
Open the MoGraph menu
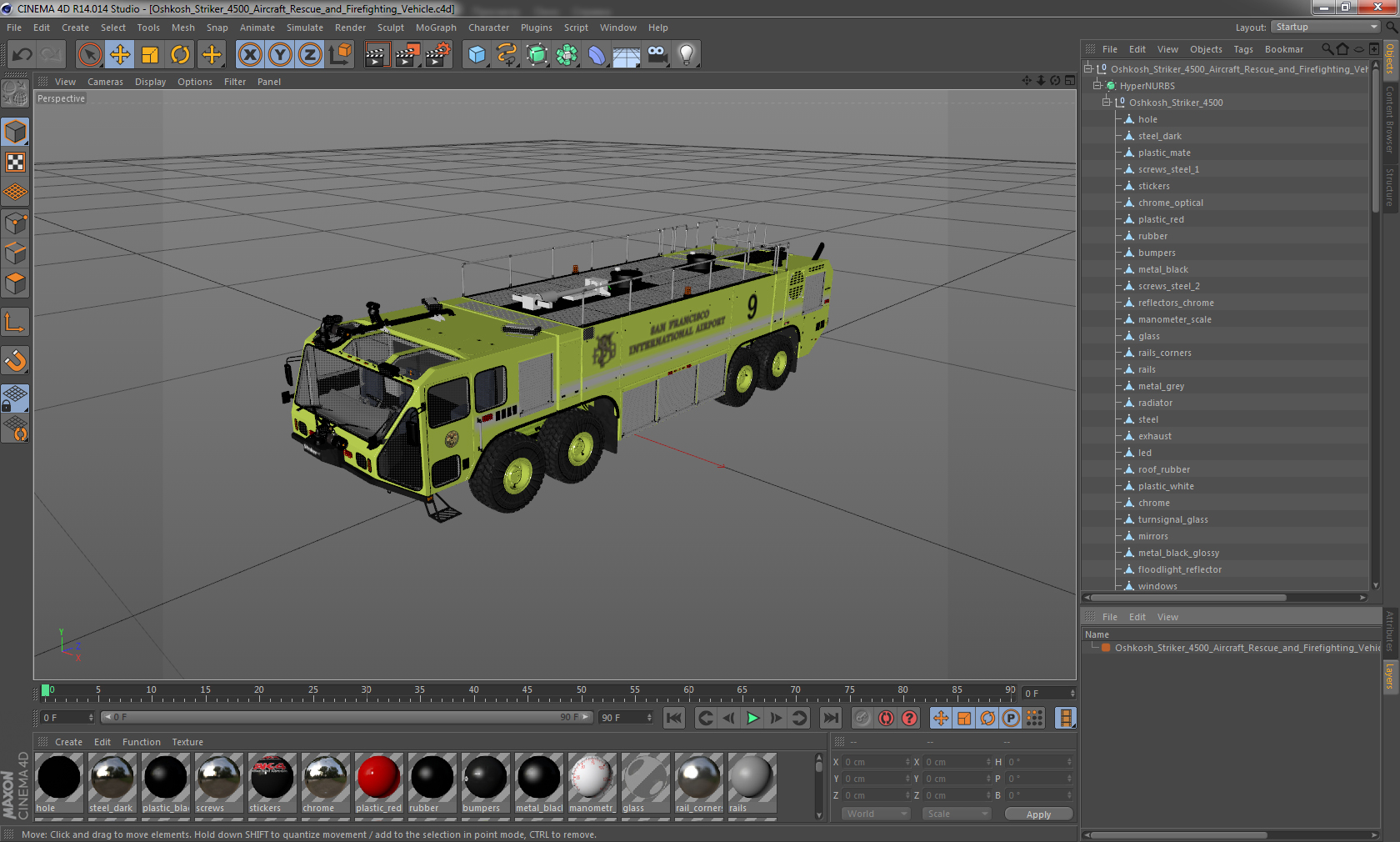point(436,28)
